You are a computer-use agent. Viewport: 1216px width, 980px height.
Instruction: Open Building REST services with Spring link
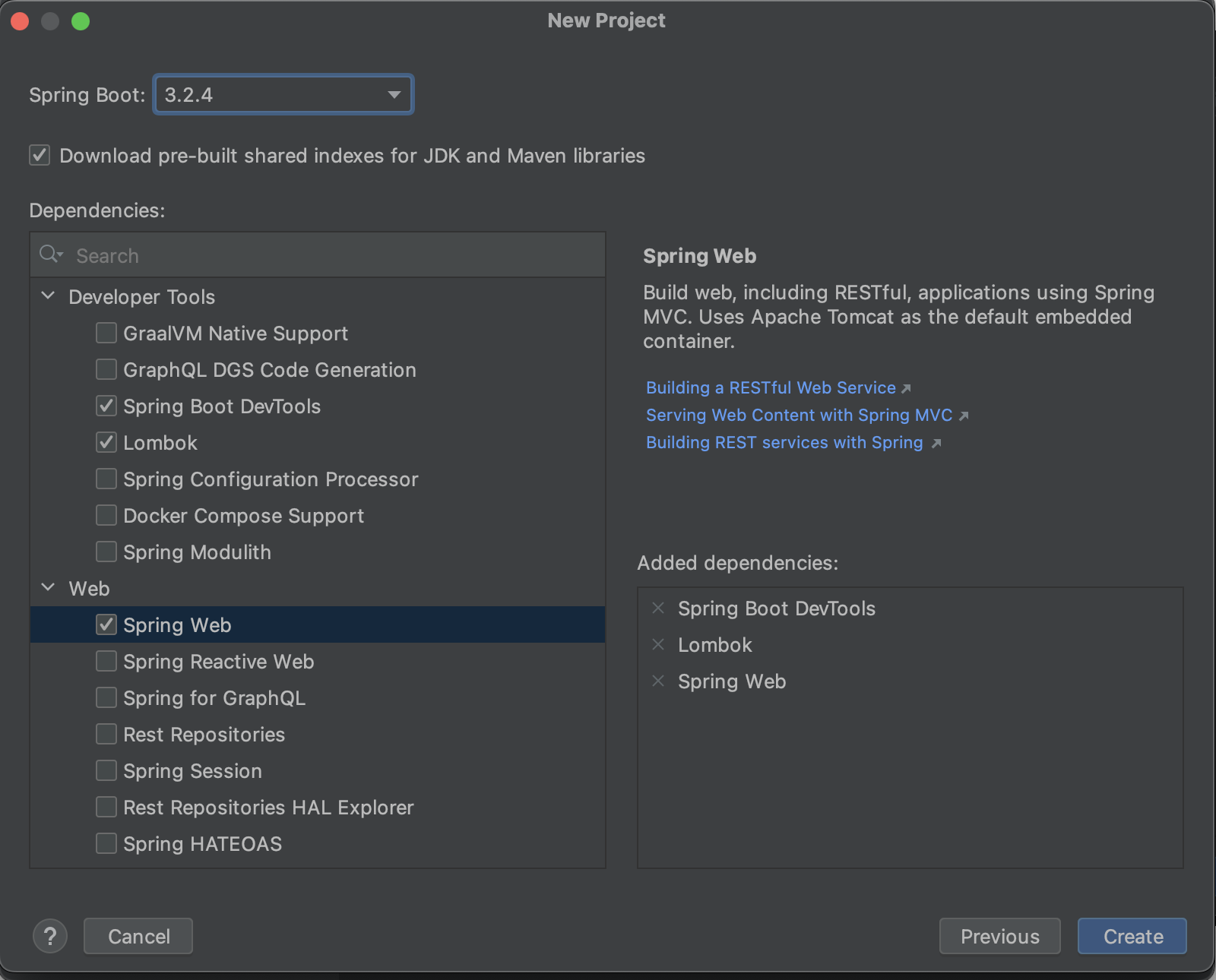point(784,442)
